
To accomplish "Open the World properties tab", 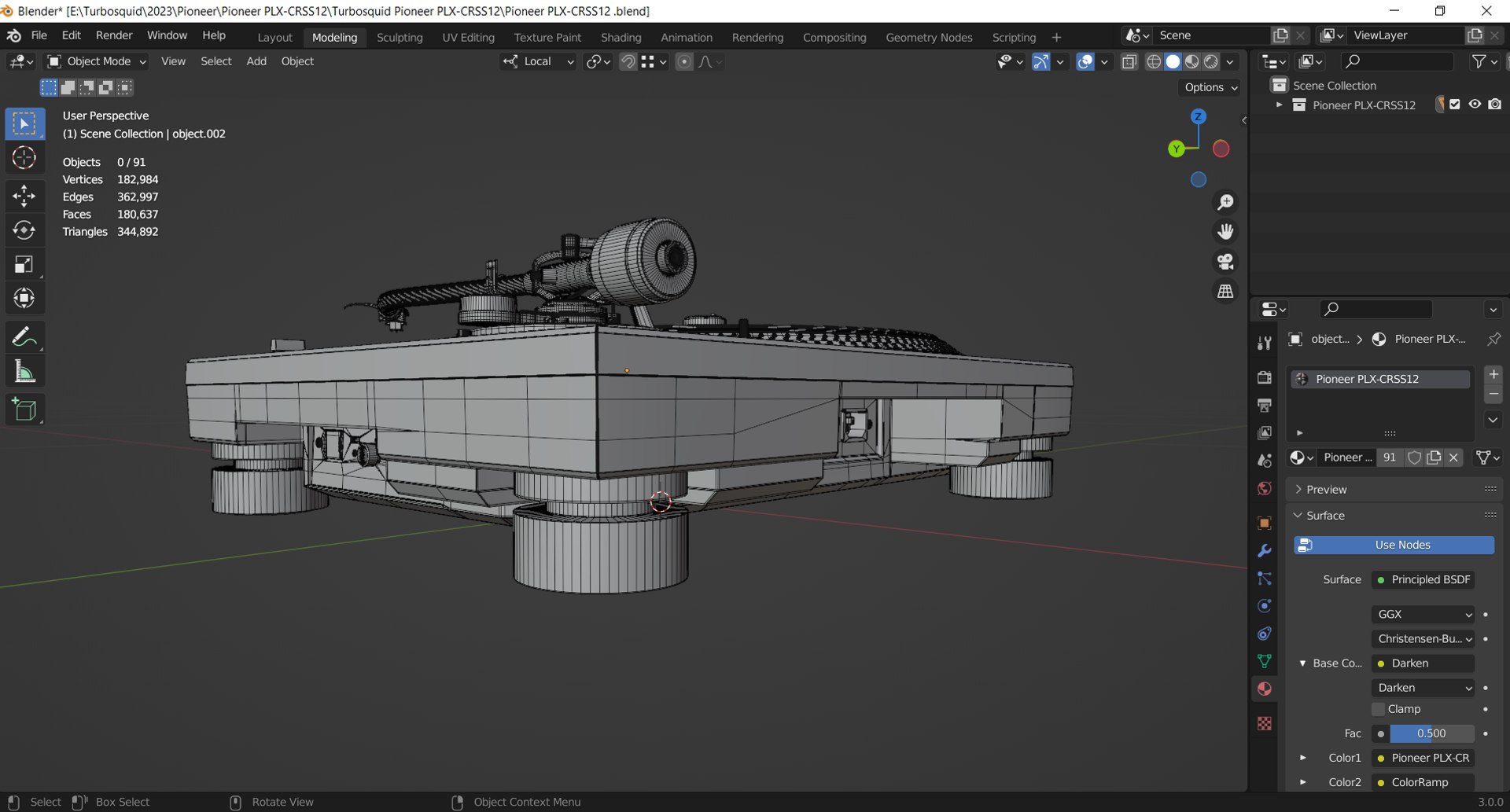I will click(1265, 488).
